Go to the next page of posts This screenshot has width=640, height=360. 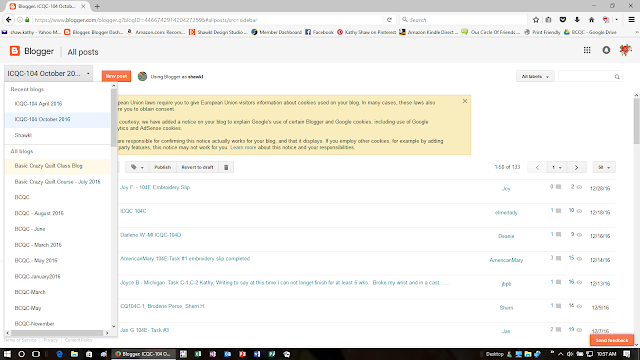pos(576,167)
